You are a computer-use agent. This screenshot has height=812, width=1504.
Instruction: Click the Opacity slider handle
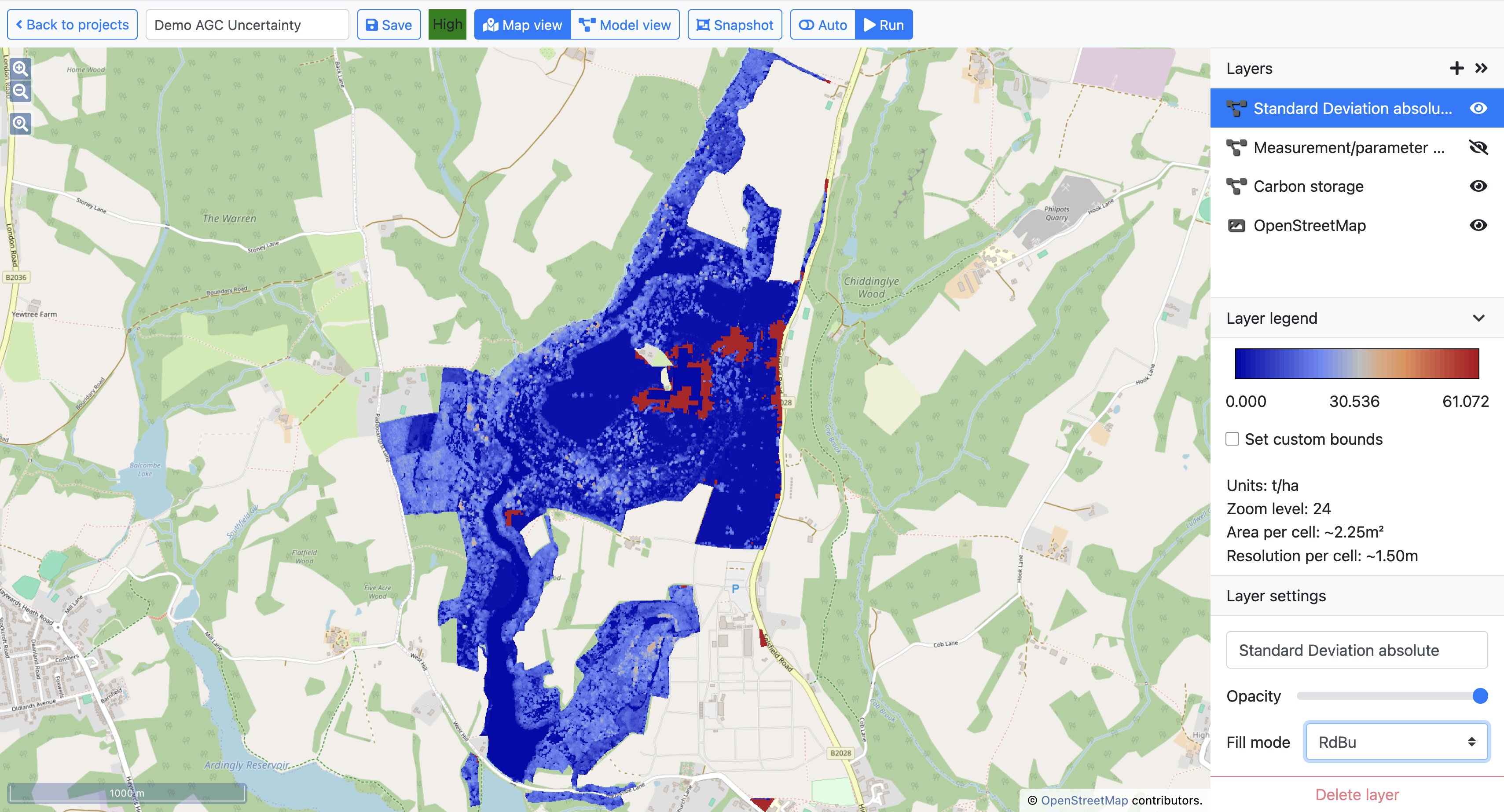[x=1479, y=696]
